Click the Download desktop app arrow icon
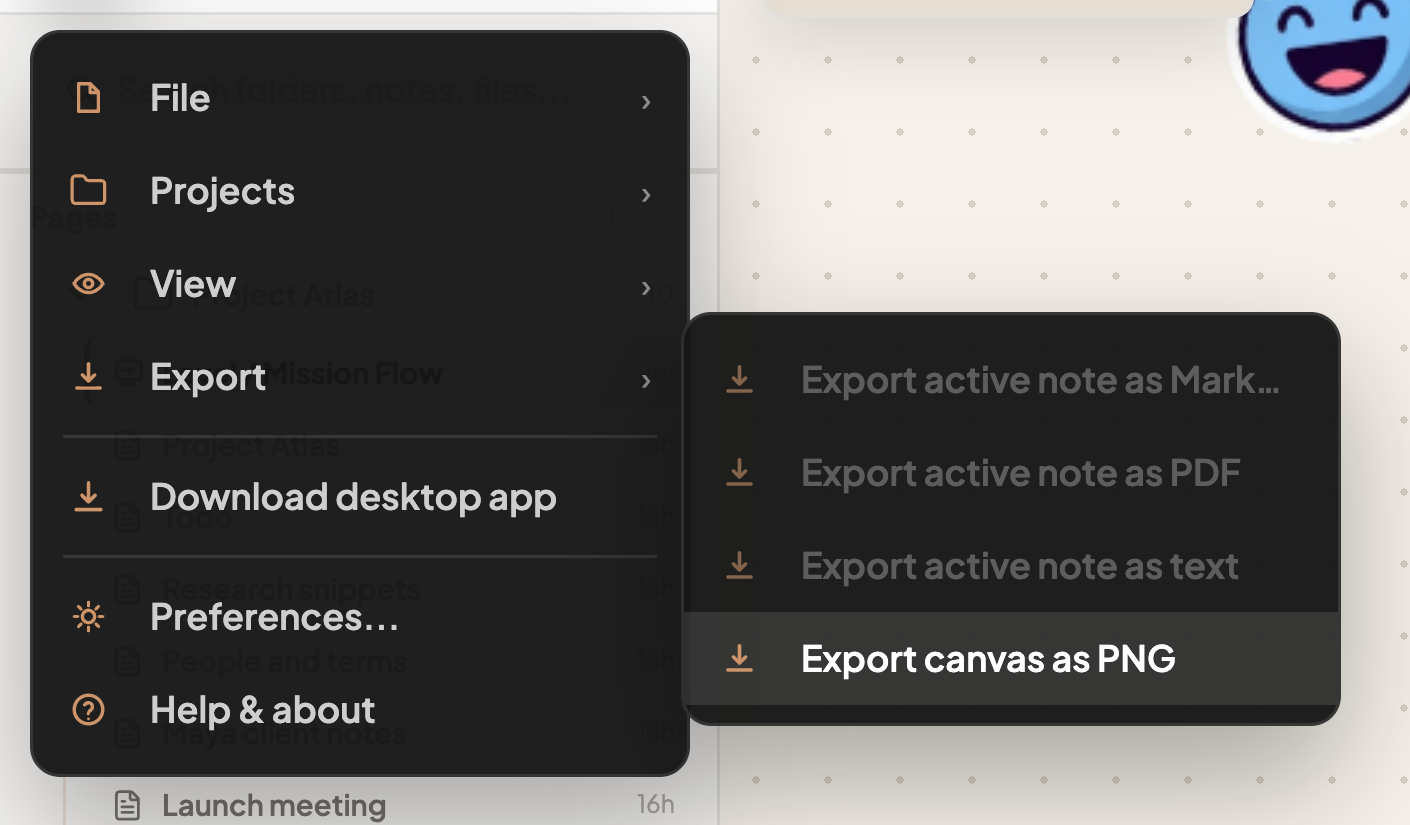Viewport: 1410px width, 825px height. click(89, 497)
